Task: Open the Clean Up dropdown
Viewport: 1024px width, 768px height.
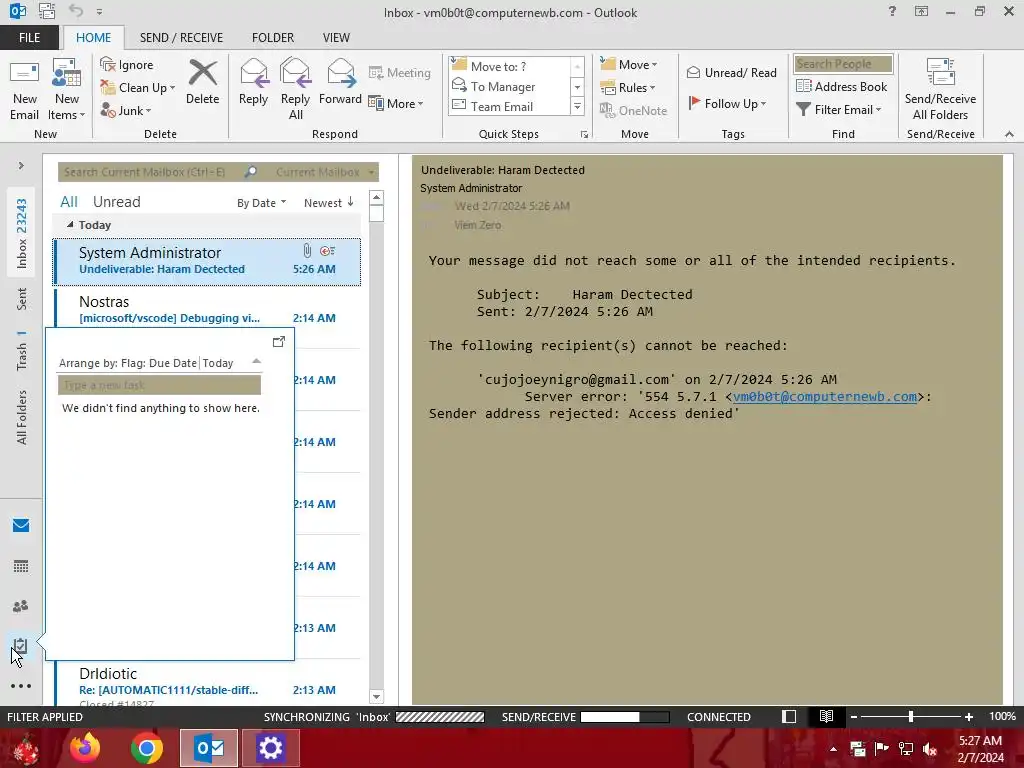Action: click(x=138, y=88)
